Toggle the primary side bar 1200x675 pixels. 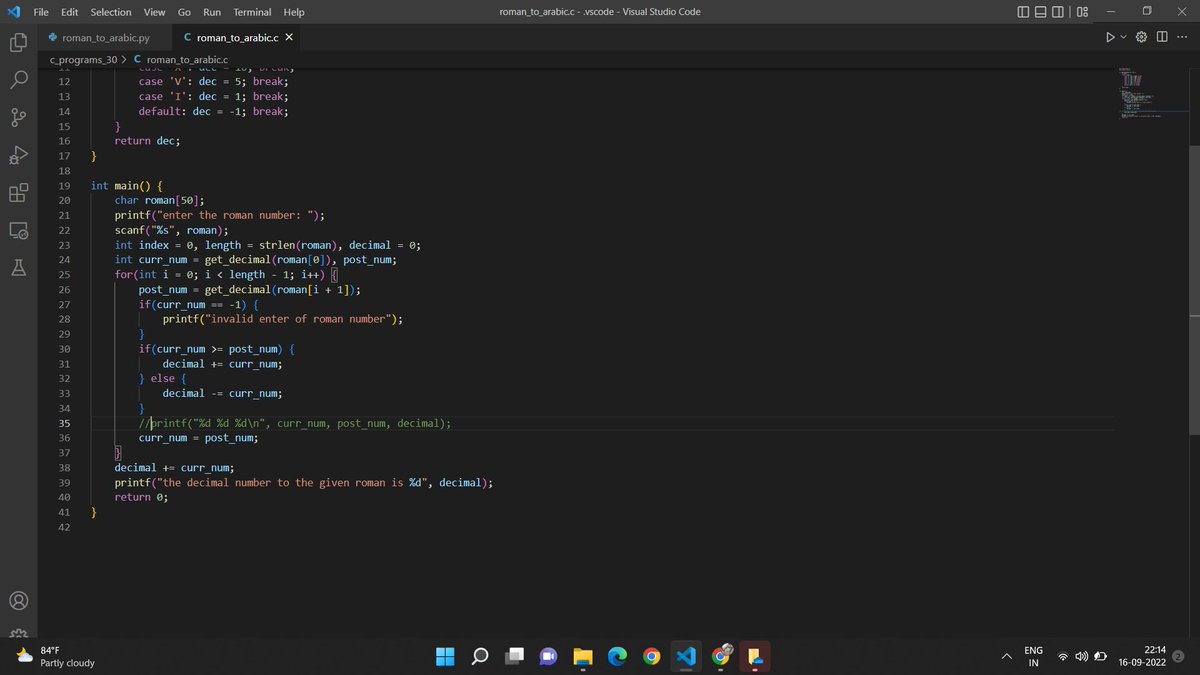1024,12
